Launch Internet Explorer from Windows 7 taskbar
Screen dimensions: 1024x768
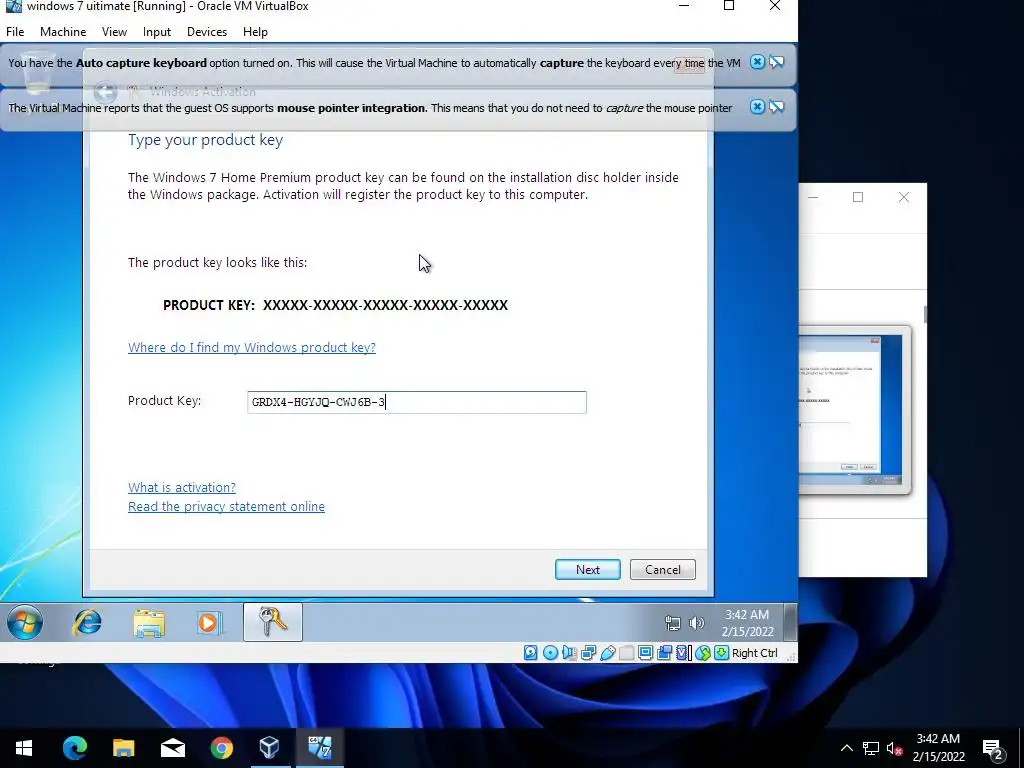[x=88, y=622]
